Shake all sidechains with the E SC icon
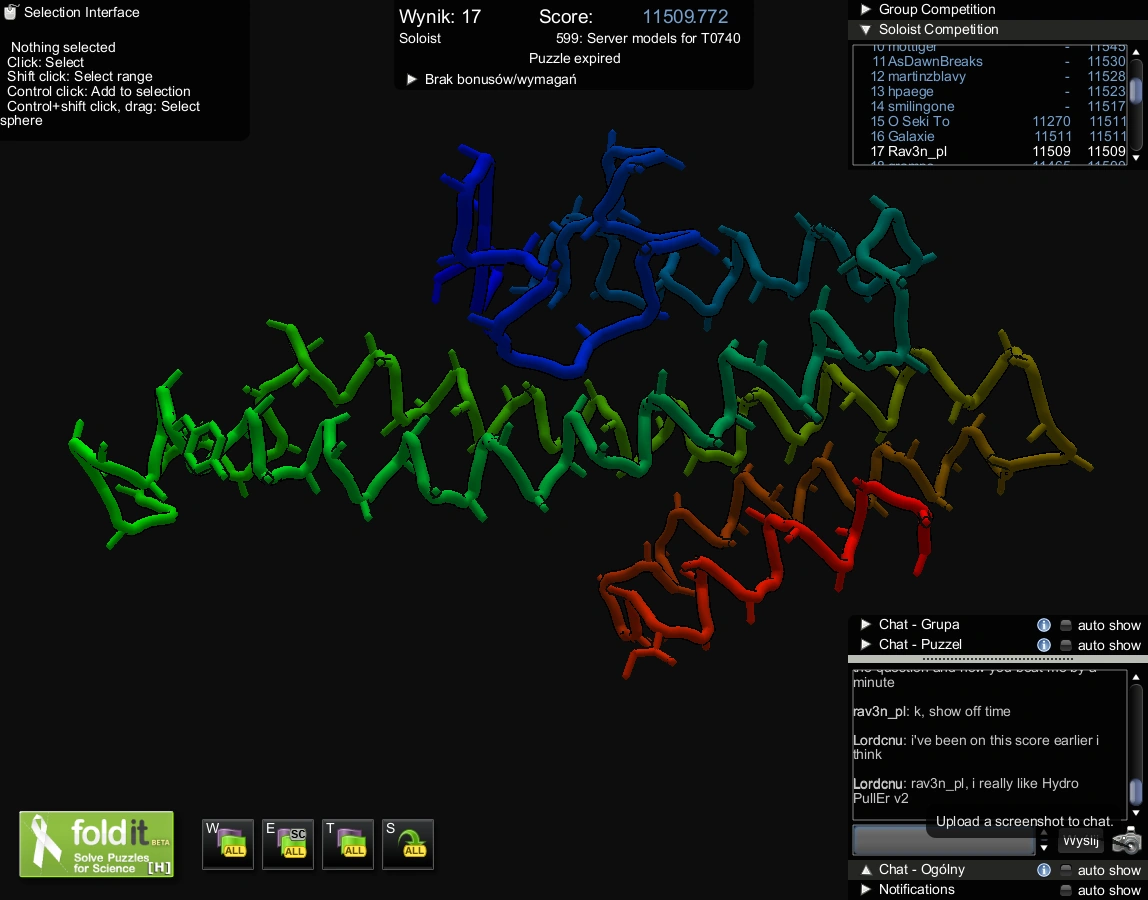The height and width of the screenshot is (900, 1148). (x=287, y=843)
